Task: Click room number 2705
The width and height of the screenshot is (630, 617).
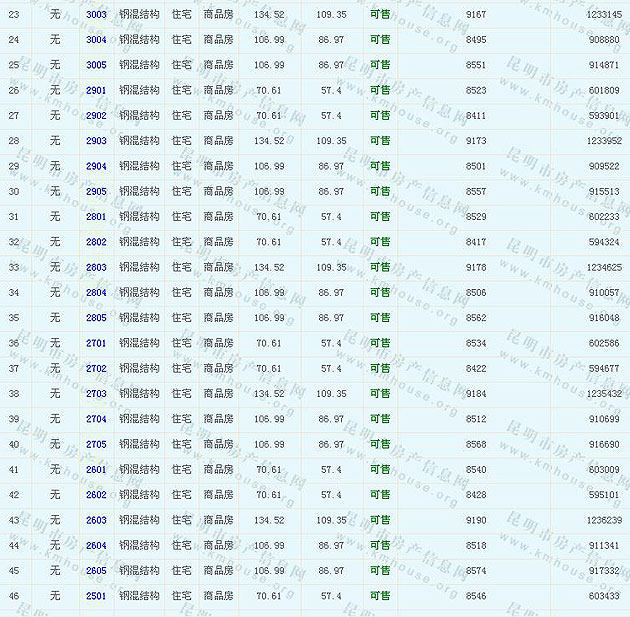Action: pos(96,445)
